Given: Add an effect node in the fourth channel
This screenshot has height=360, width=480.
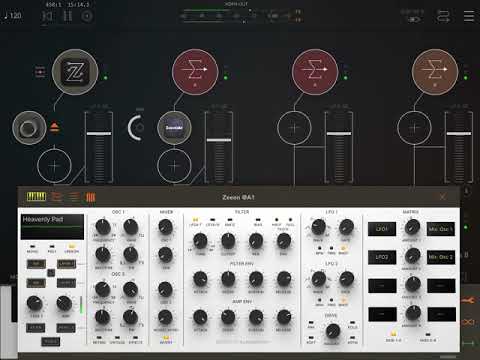Looking at the screenshot, I should pos(414,128).
